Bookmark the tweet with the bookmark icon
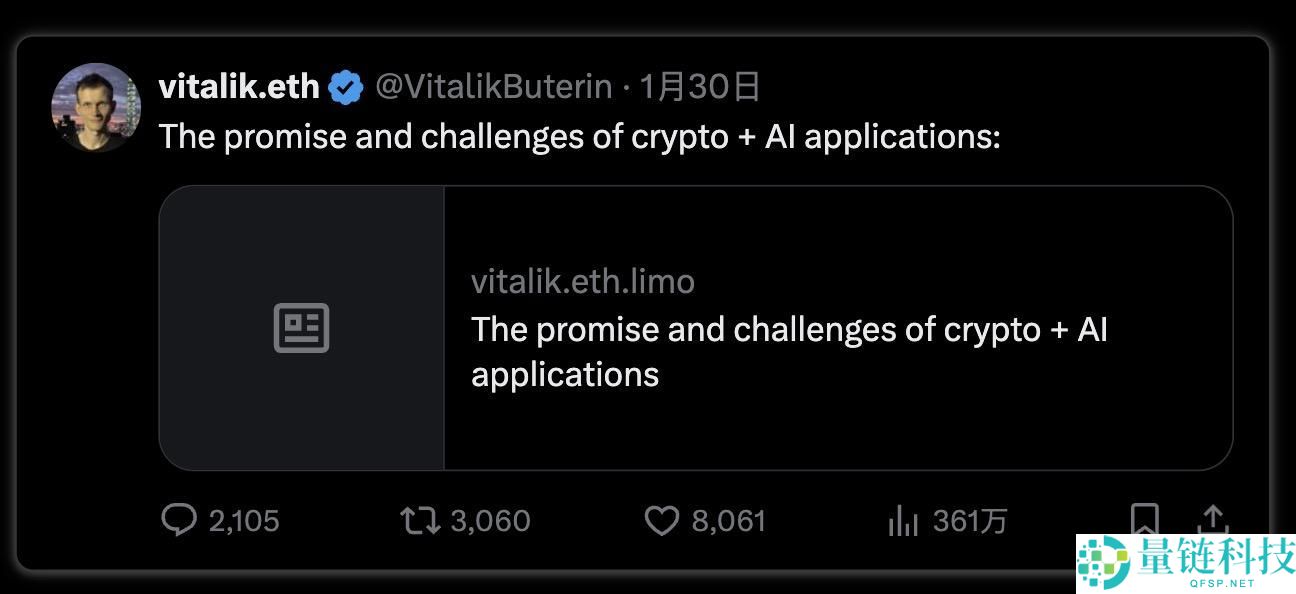The height and width of the screenshot is (594, 1296). (x=1145, y=519)
